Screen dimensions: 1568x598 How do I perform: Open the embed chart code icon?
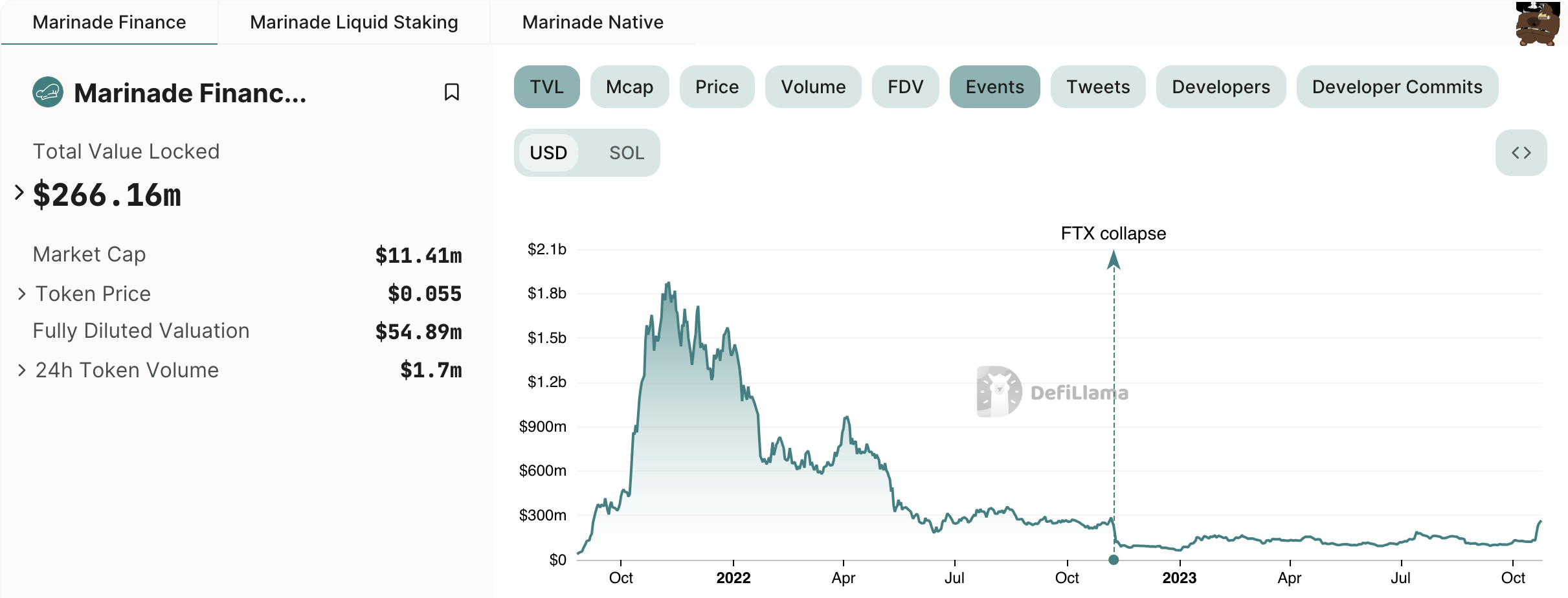pos(1521,153)
